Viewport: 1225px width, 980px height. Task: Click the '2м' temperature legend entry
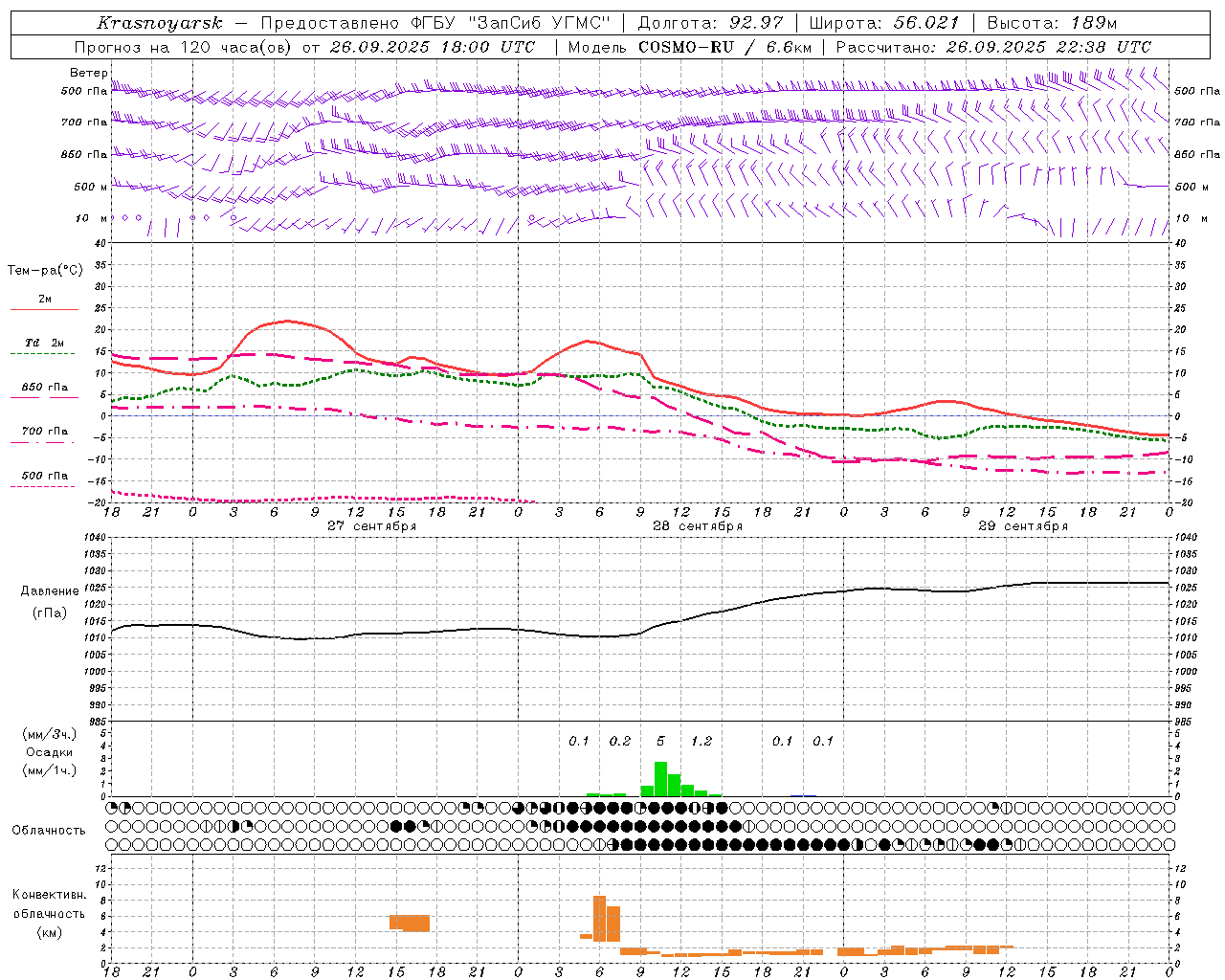point(45,300)
